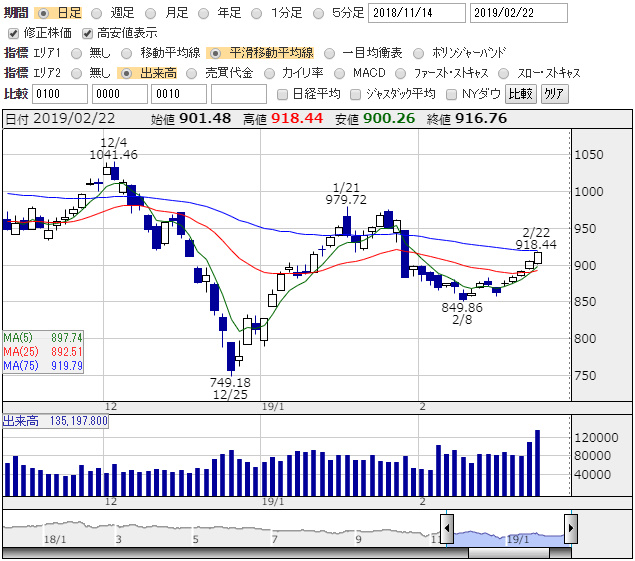
Task: Click the latest 2/22 candlestick at 918.44
Action: [538, 258]
